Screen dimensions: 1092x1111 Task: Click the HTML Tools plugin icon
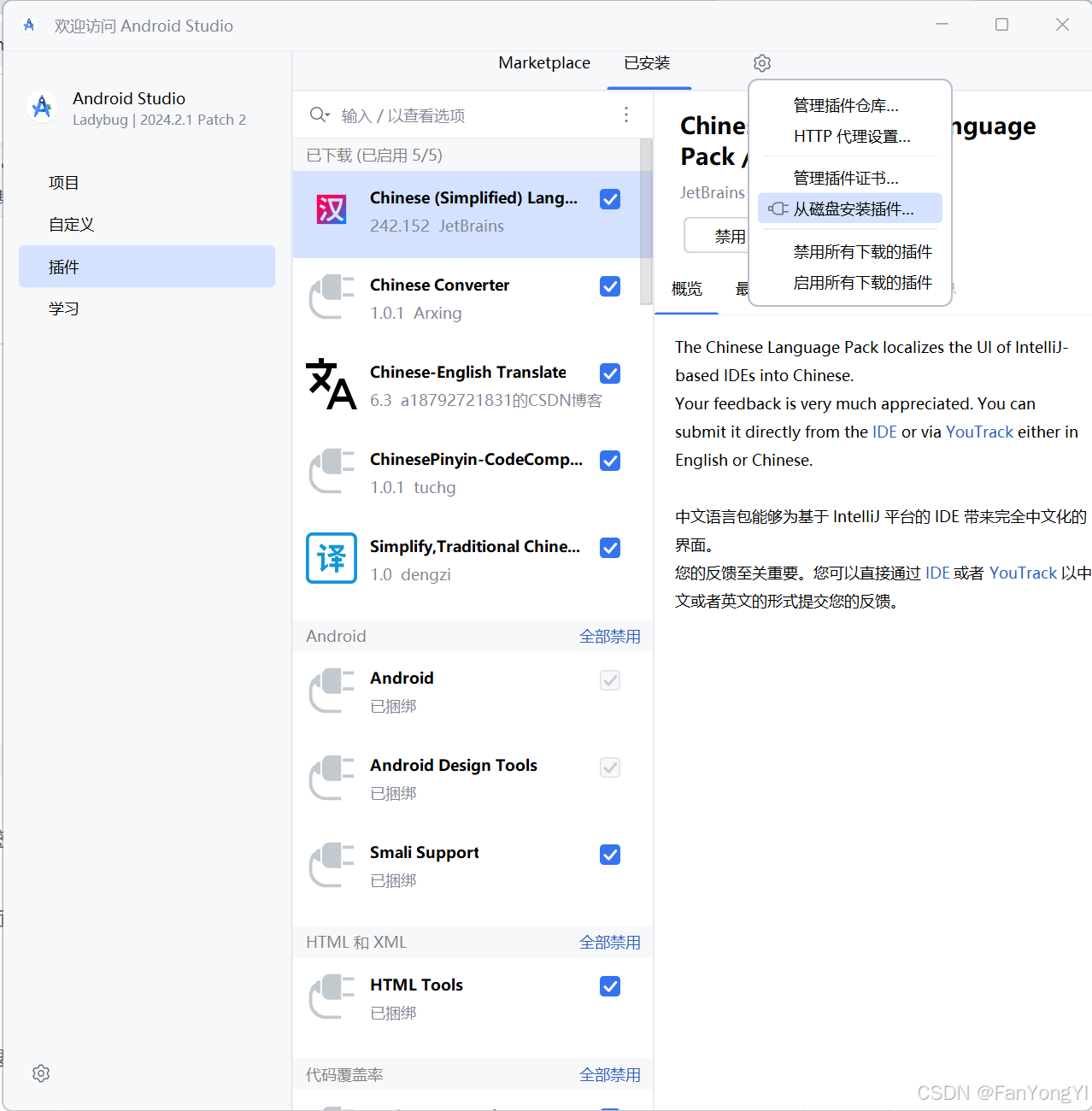coord(332,996)
